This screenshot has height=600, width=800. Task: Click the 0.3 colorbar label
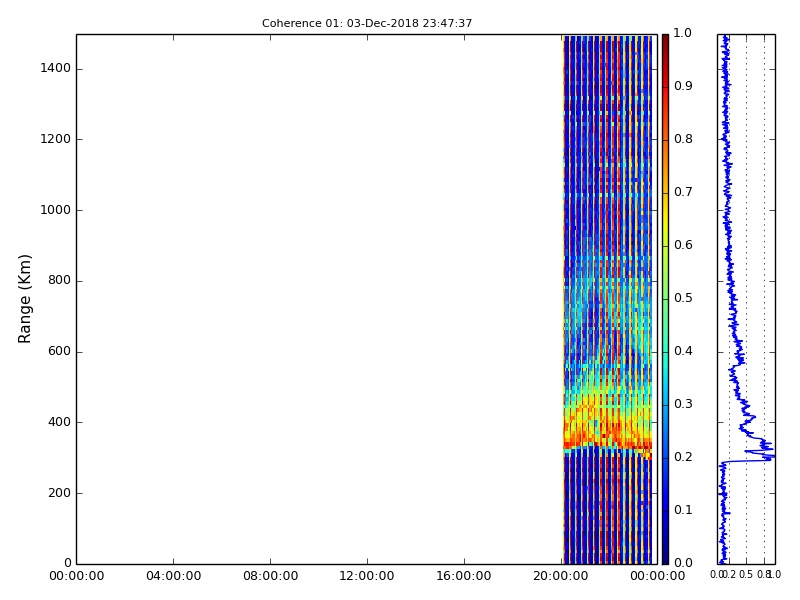click(683, 404)
